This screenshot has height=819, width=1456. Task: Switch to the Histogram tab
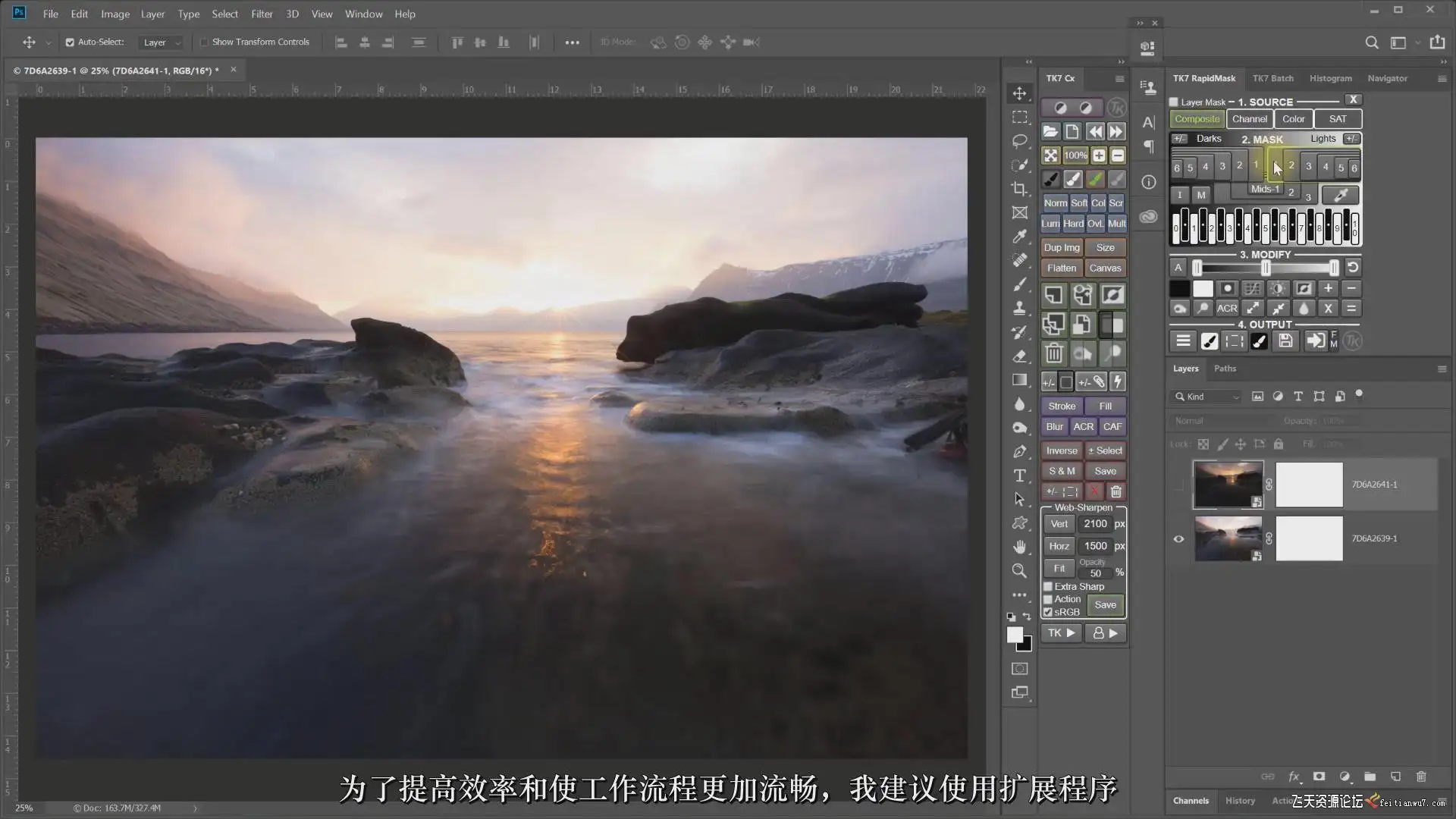pos(1330,78)
